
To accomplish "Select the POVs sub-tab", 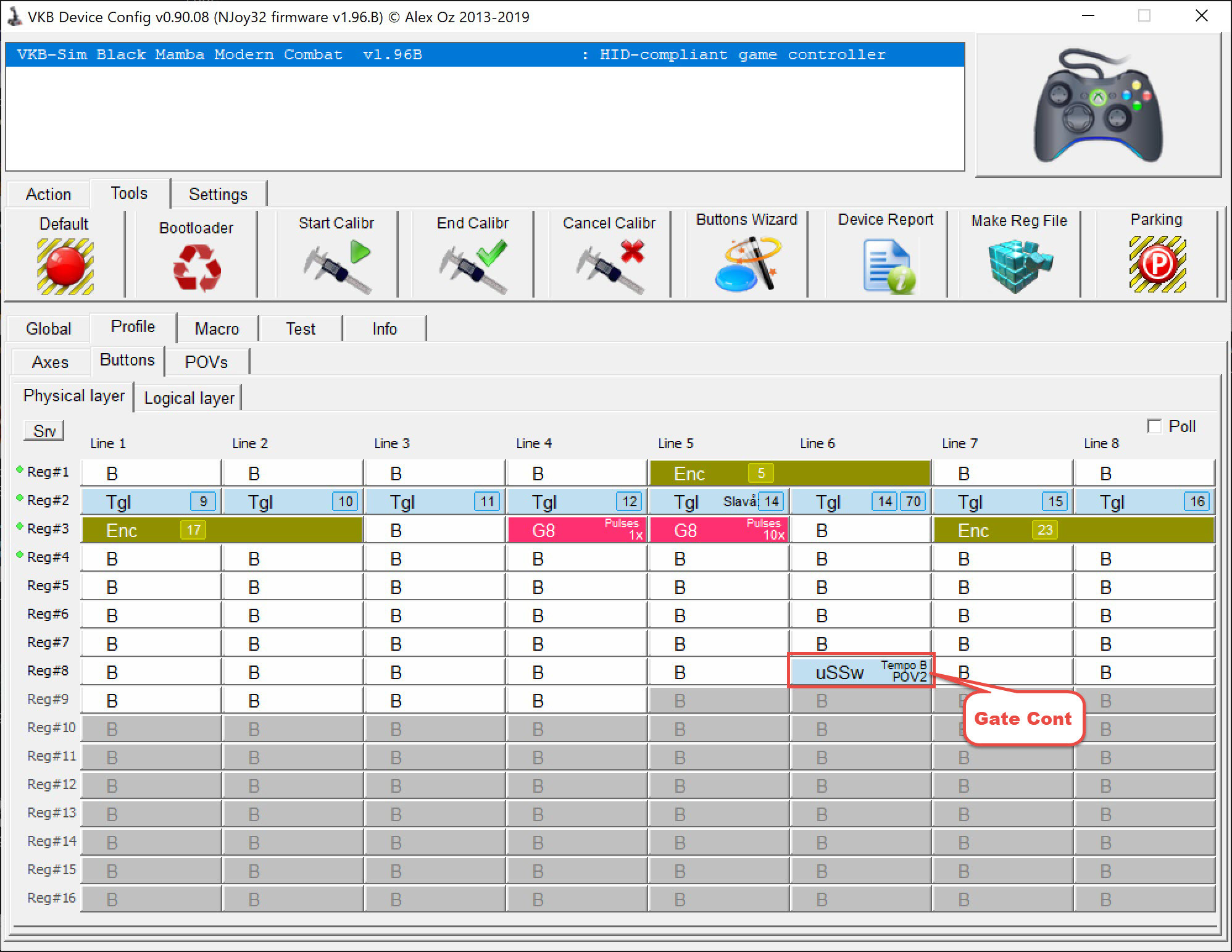I will 206,362.
